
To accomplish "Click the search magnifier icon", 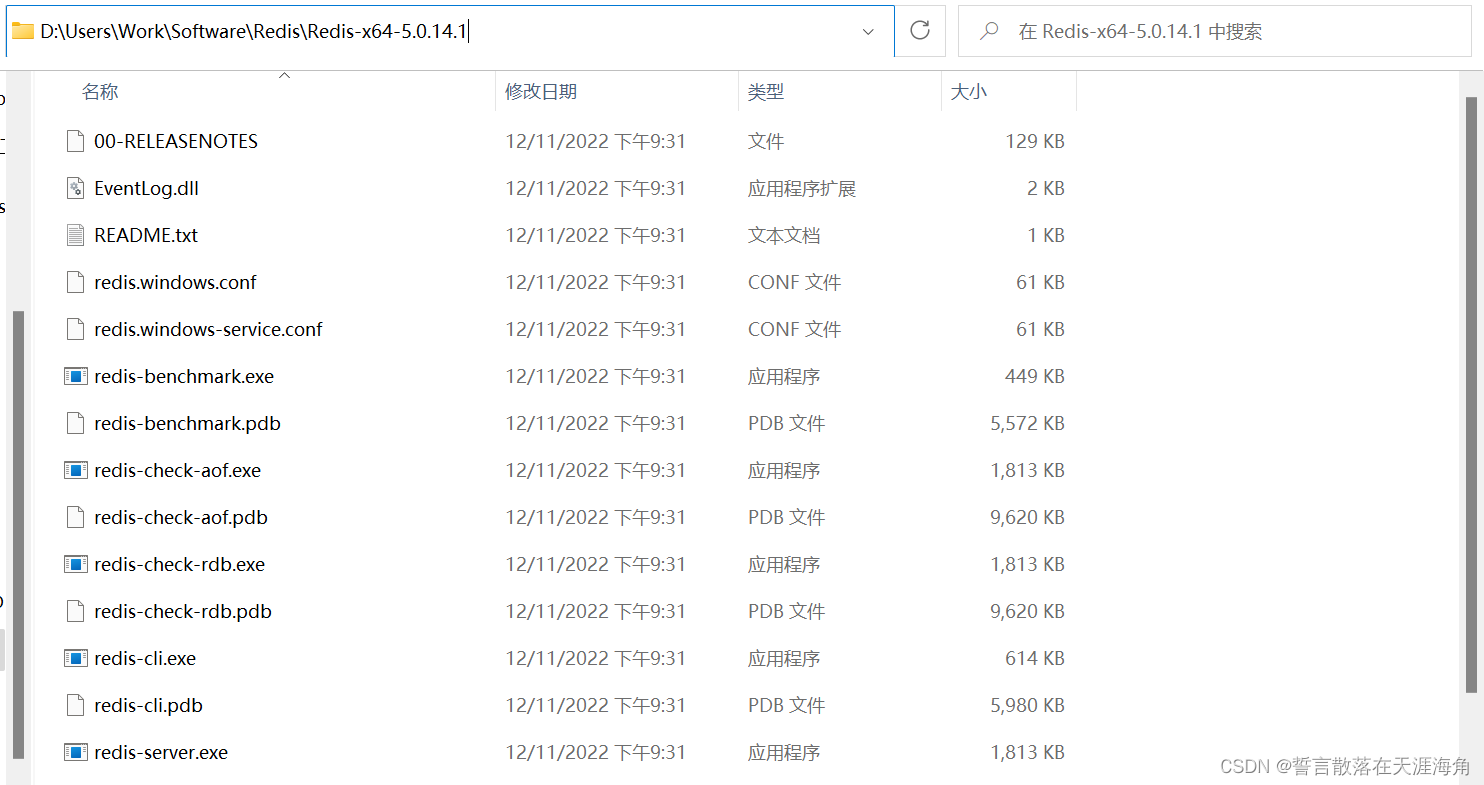I will 989,31.
